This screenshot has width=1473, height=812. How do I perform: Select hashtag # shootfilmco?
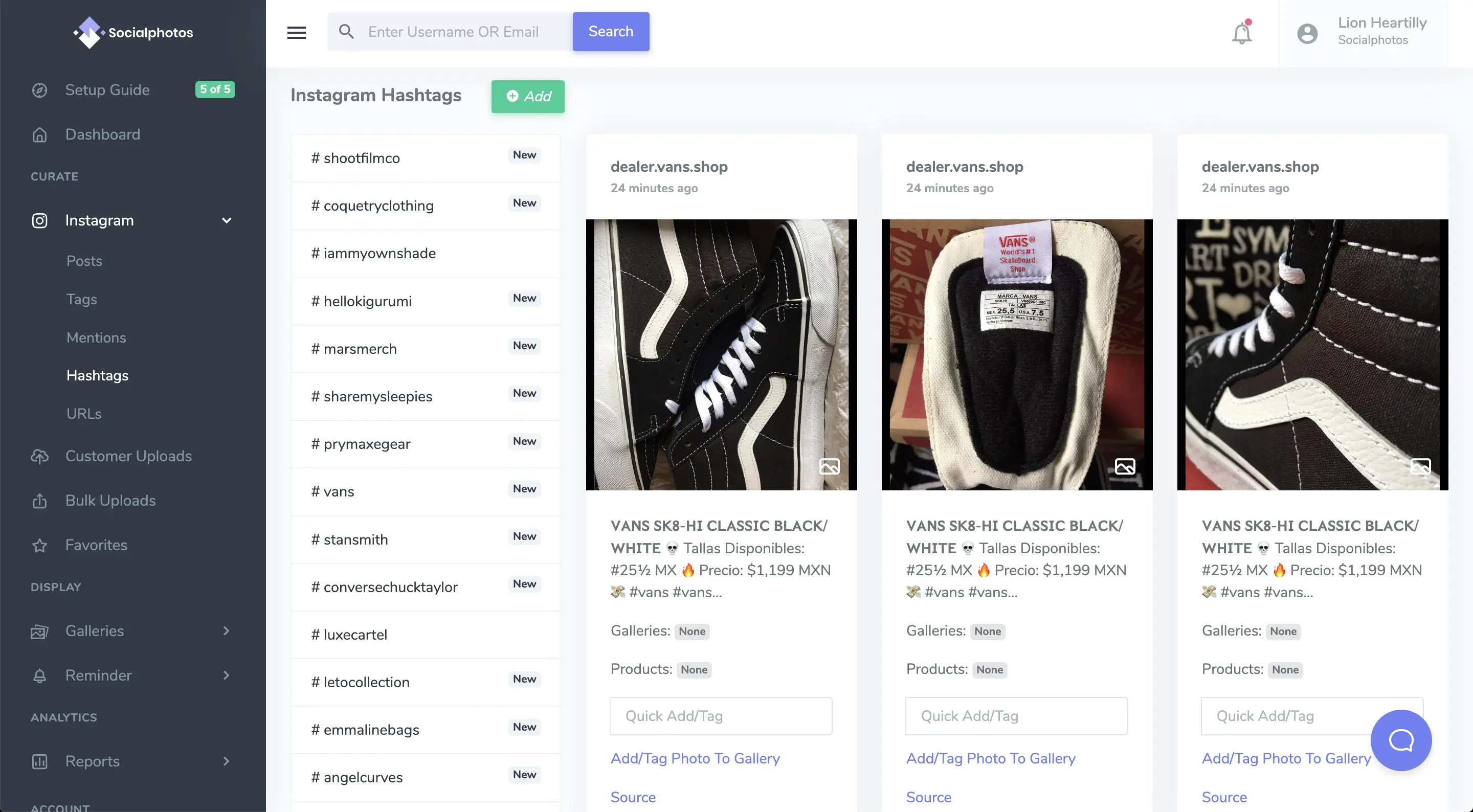click(426, 159)
